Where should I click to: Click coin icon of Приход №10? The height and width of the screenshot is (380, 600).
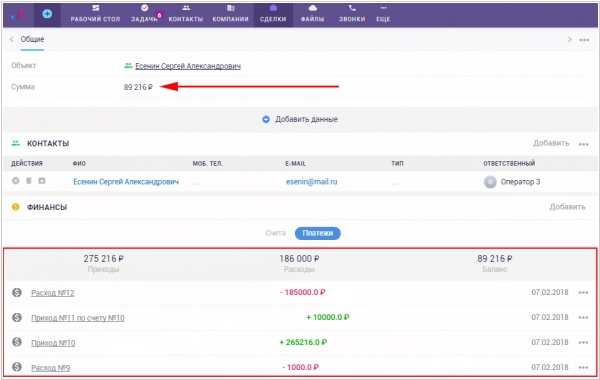[x=17, y=342]
